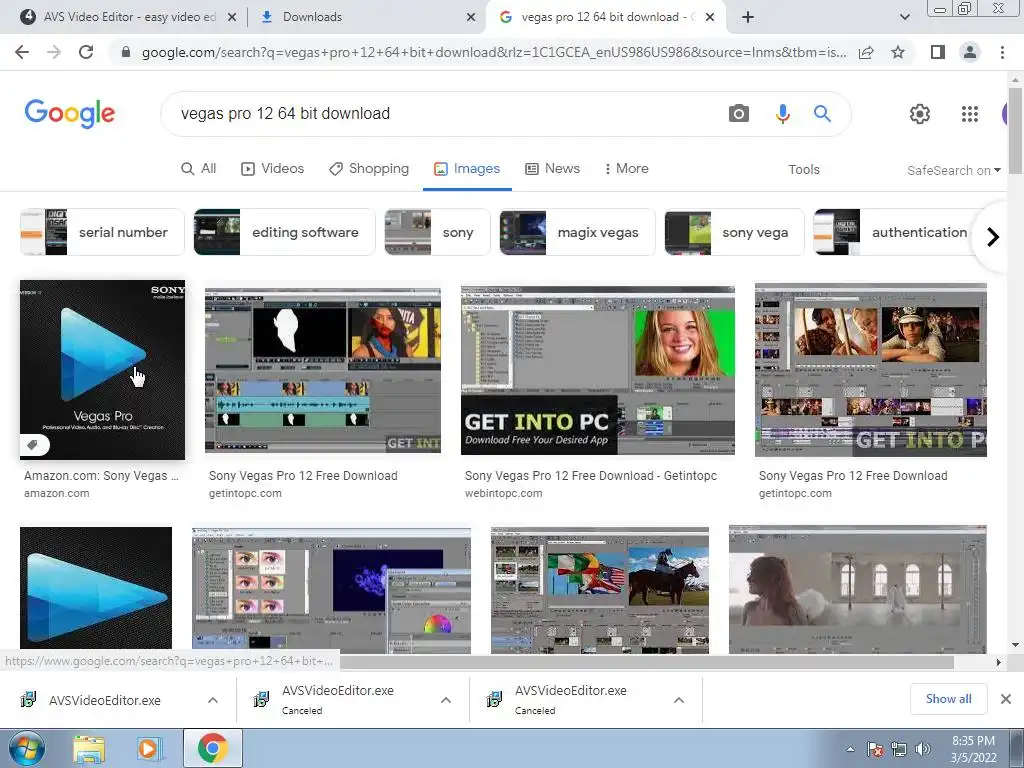Open Get Into PC green-screen girl thumbnail
The image size is (1024, 768).
598,370
